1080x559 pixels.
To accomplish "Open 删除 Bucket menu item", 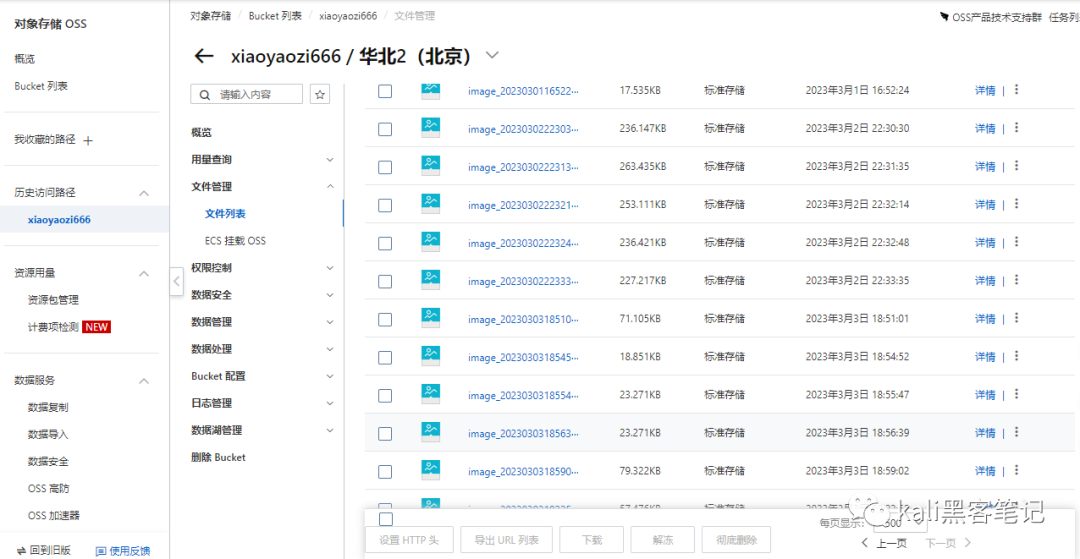I will pos(218,457).
